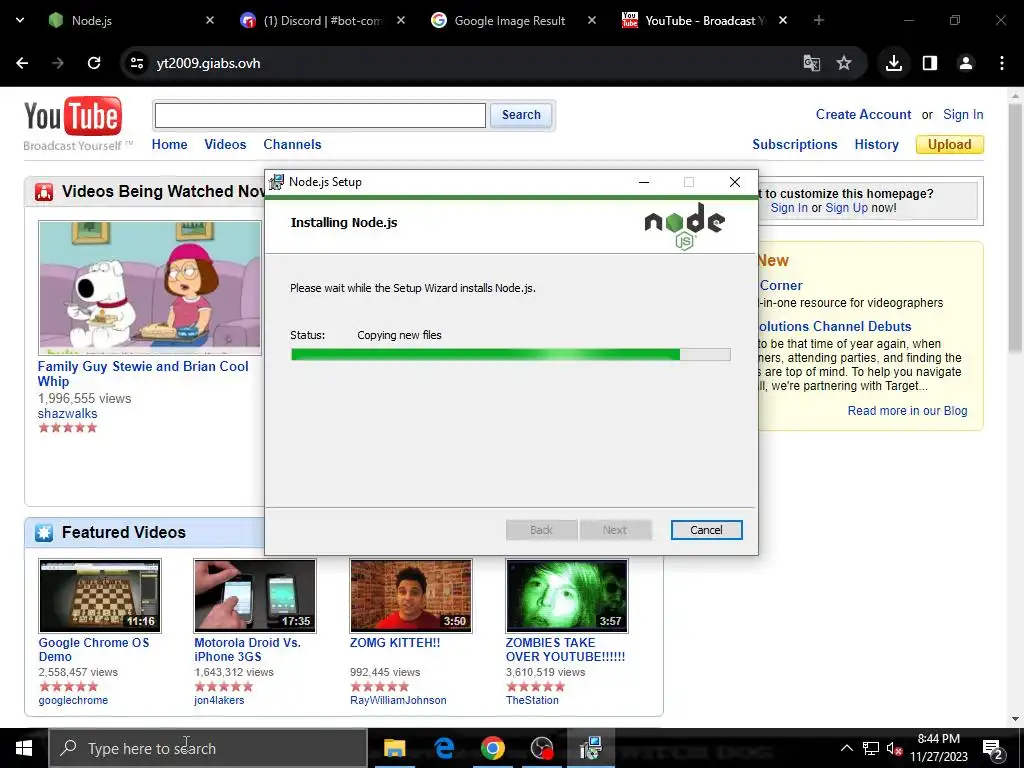The image size is (1024, 768).
Task: Open ZOMG KITTEH!! video thumbnail
Action: click(x=411, y=596)
